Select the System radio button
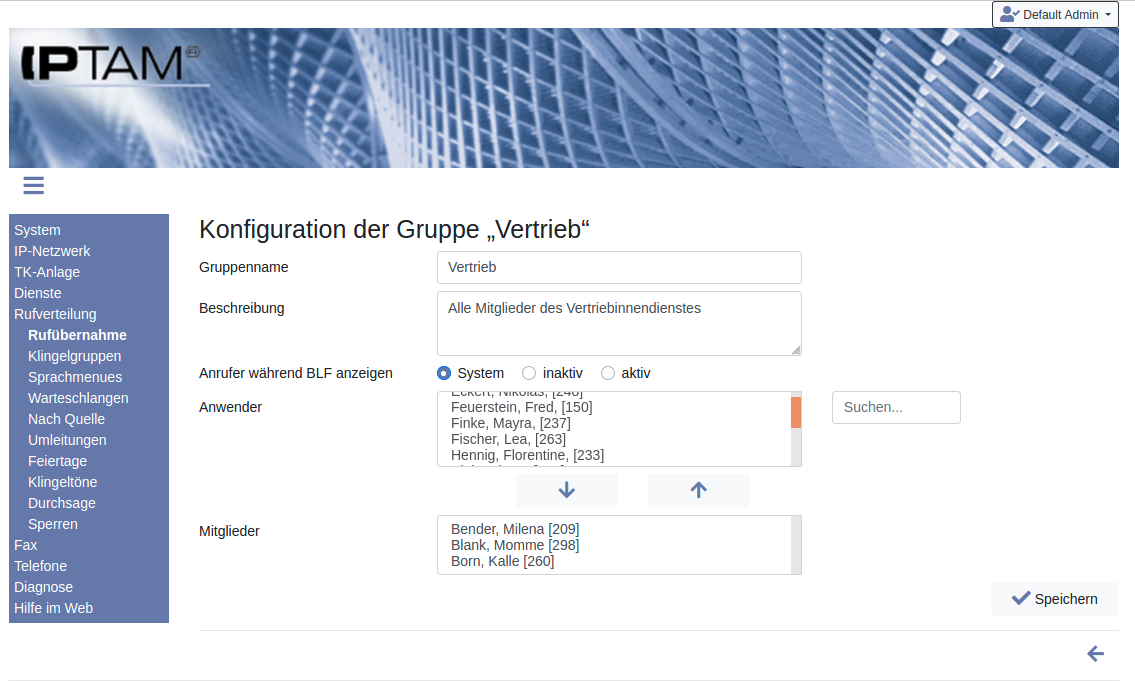Viewport: 1135px width, 682px height. pyautogui.click(x=444, y=373)
